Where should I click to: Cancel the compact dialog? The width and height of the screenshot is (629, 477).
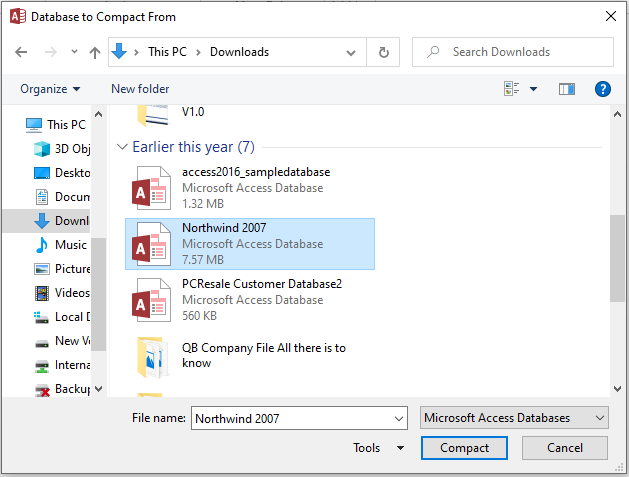pyautogui.click(x=564, y=448)
